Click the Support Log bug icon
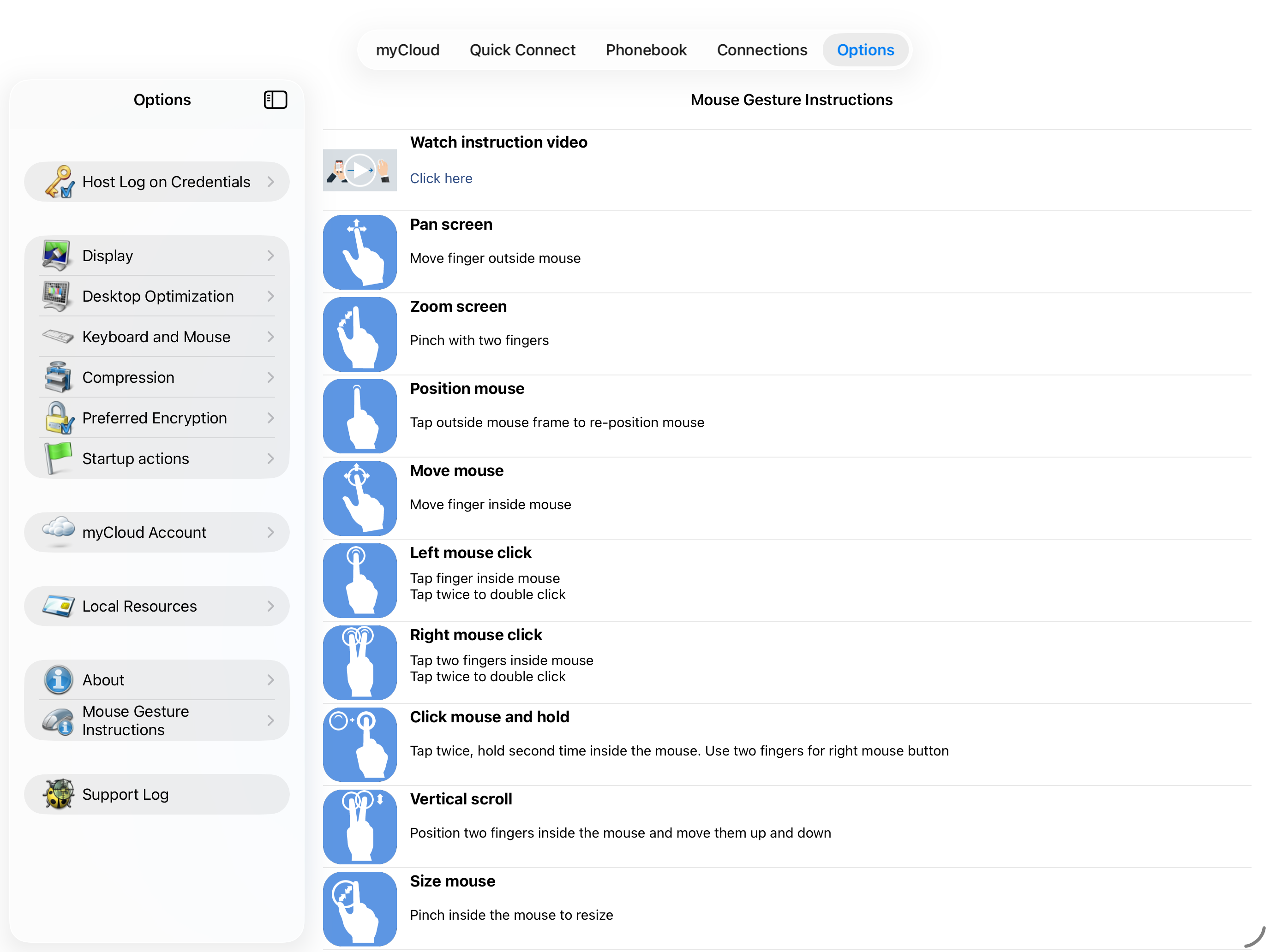Image resolution: width=1270 pixels, height=952 pixels. click(x=59, y=794)
